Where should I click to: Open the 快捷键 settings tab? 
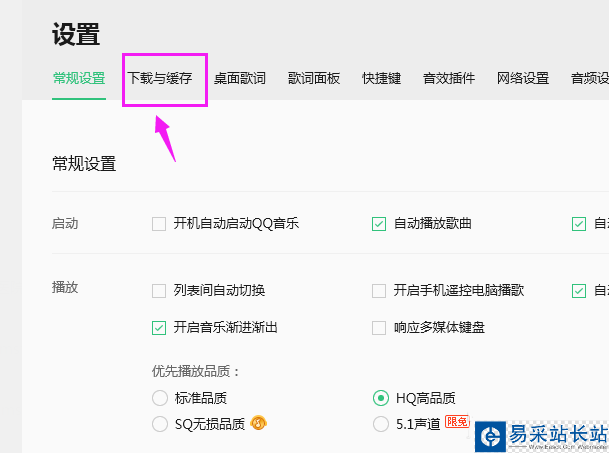(x=382, y=78)
